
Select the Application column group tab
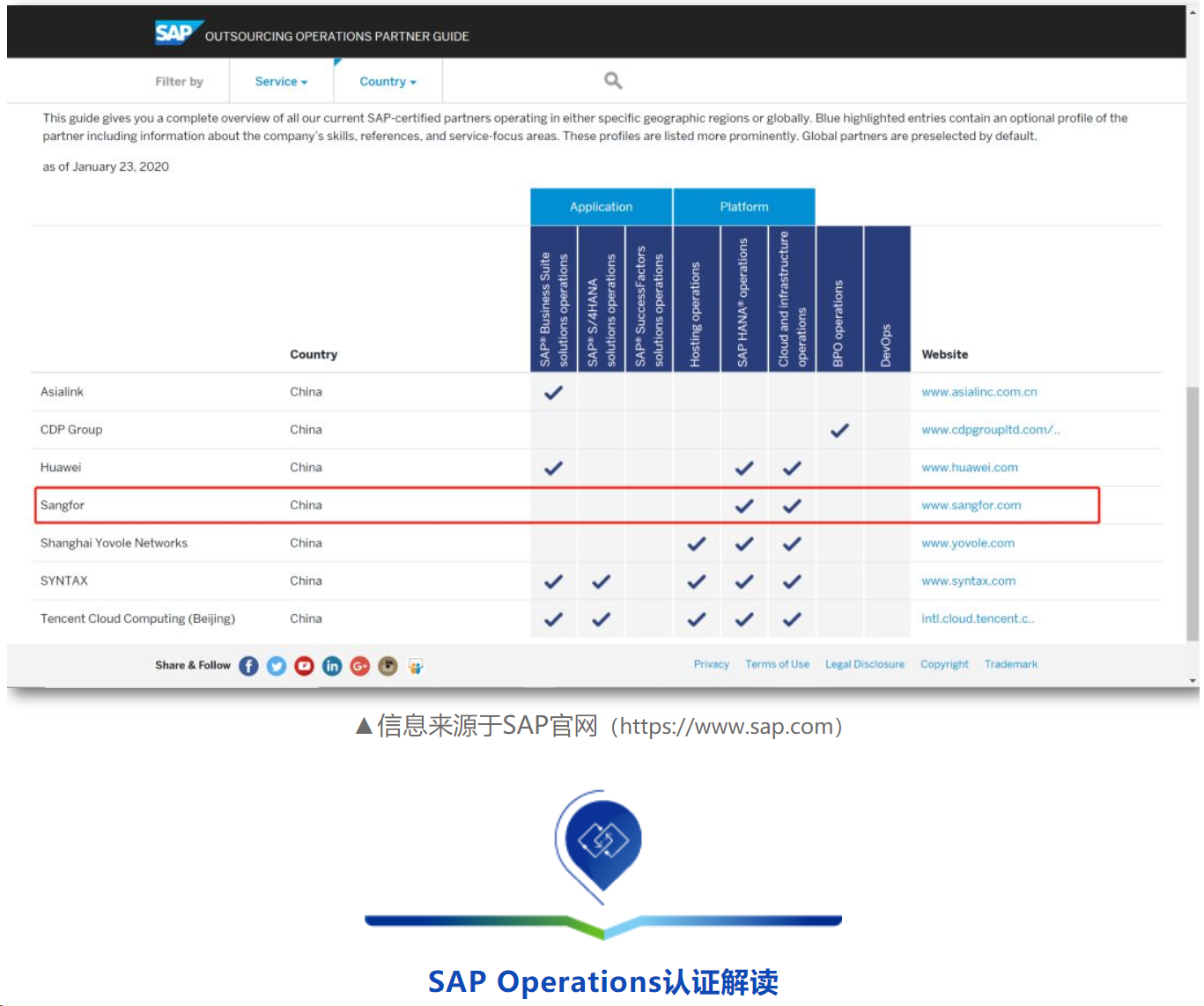point(601,207)
